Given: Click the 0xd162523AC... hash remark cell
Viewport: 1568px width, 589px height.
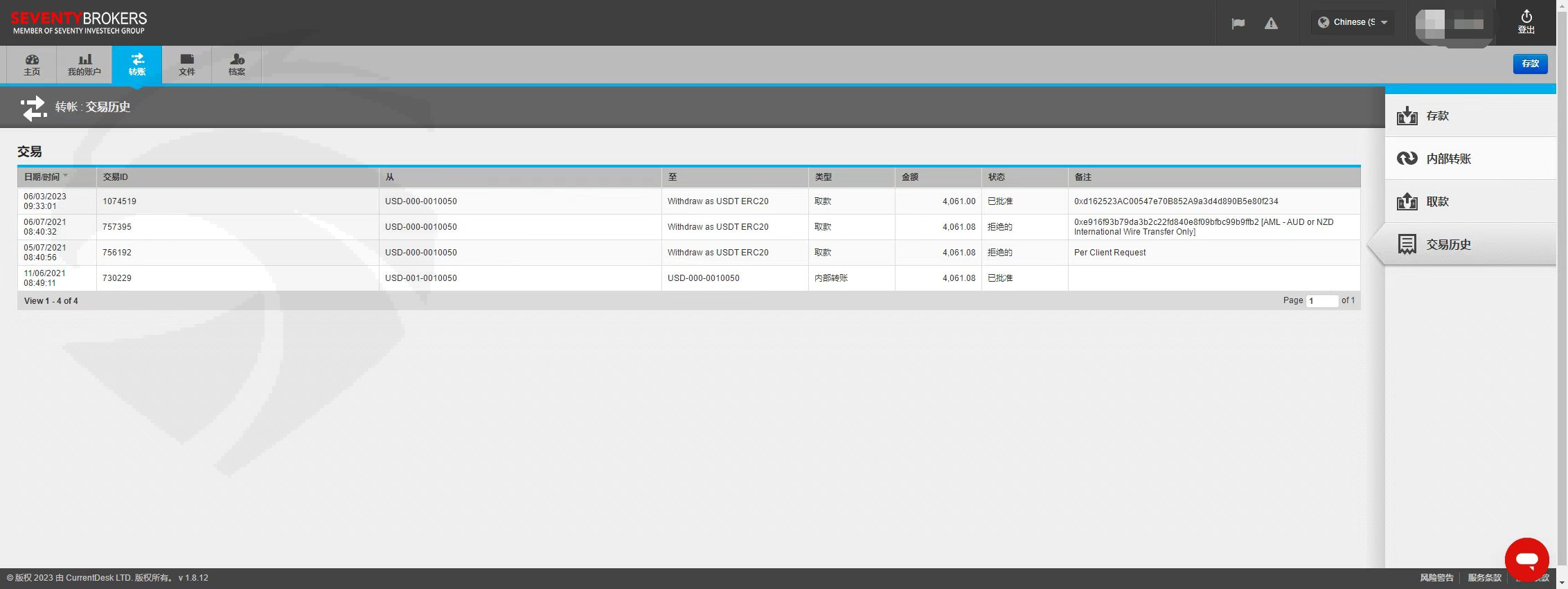Looking at the screenshot, I should point(1214,201).
